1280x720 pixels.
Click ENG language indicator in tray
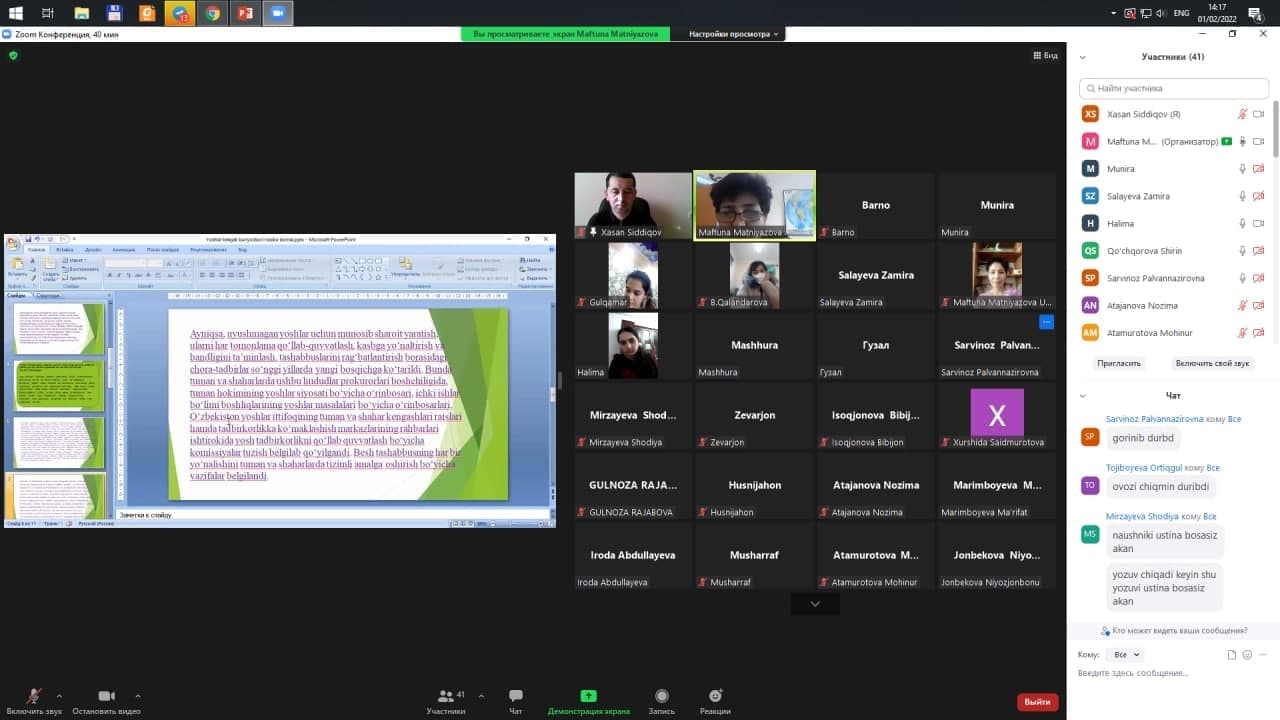1181,13
